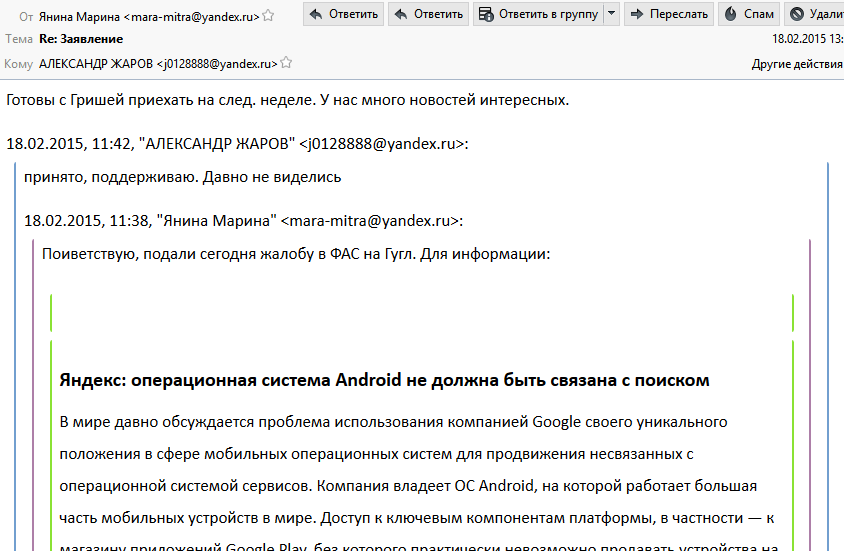Click the line 'Готовы с Гришей приехать'

click(x=287, y=100)
